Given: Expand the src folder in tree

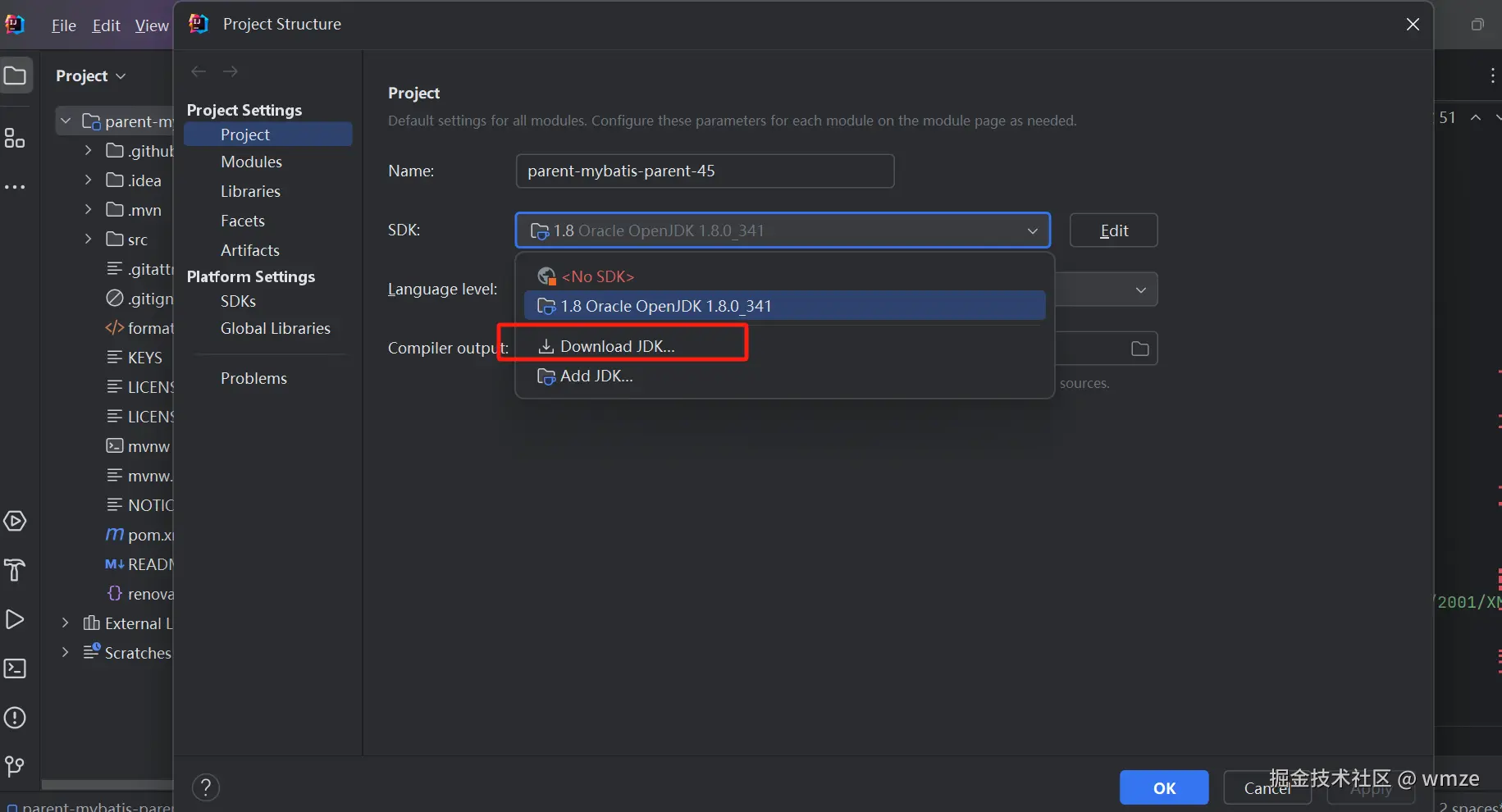Looking at the screenshot, I should coord(89,239).
